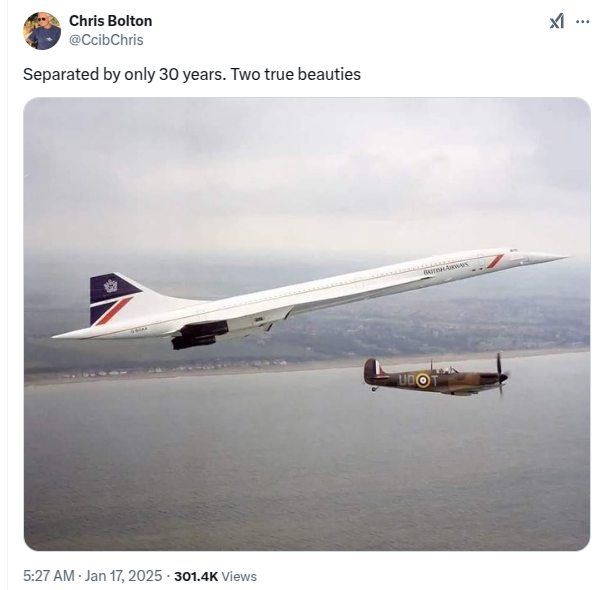Click Chris Bolton's profile avatar
The width and height of the screenshot is (604, 590).
pos(42,31)
